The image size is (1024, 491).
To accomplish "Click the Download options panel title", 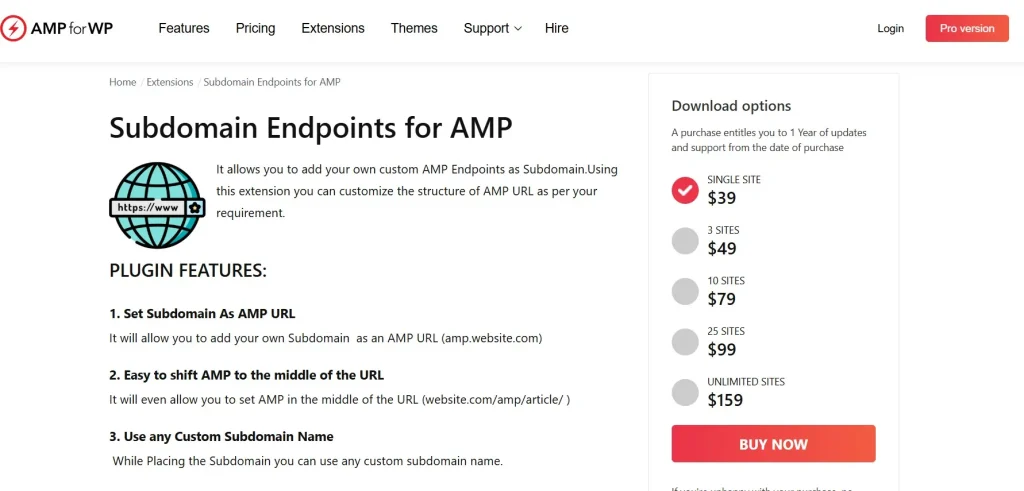I will 731,106.
